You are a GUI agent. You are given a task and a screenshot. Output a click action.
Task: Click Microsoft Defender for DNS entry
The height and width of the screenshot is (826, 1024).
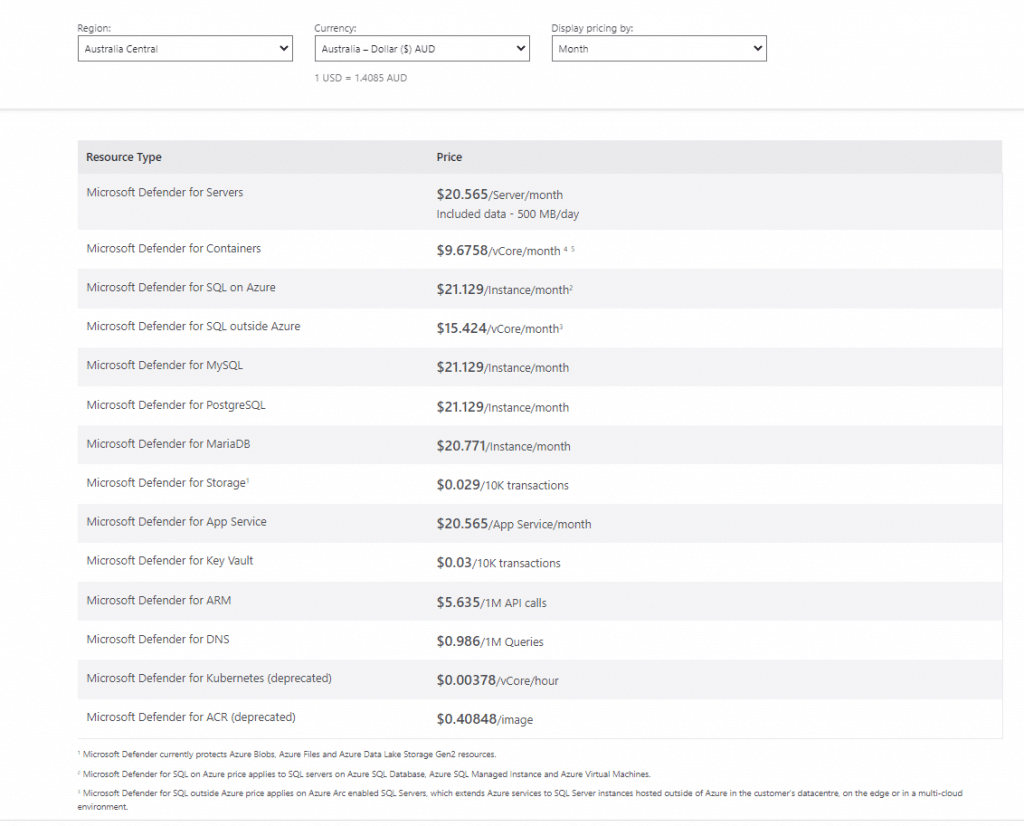158,639
